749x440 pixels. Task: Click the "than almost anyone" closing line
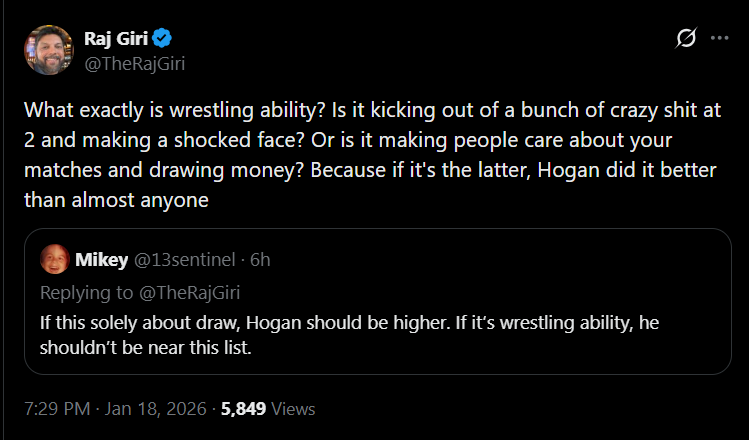pos(115,197)
